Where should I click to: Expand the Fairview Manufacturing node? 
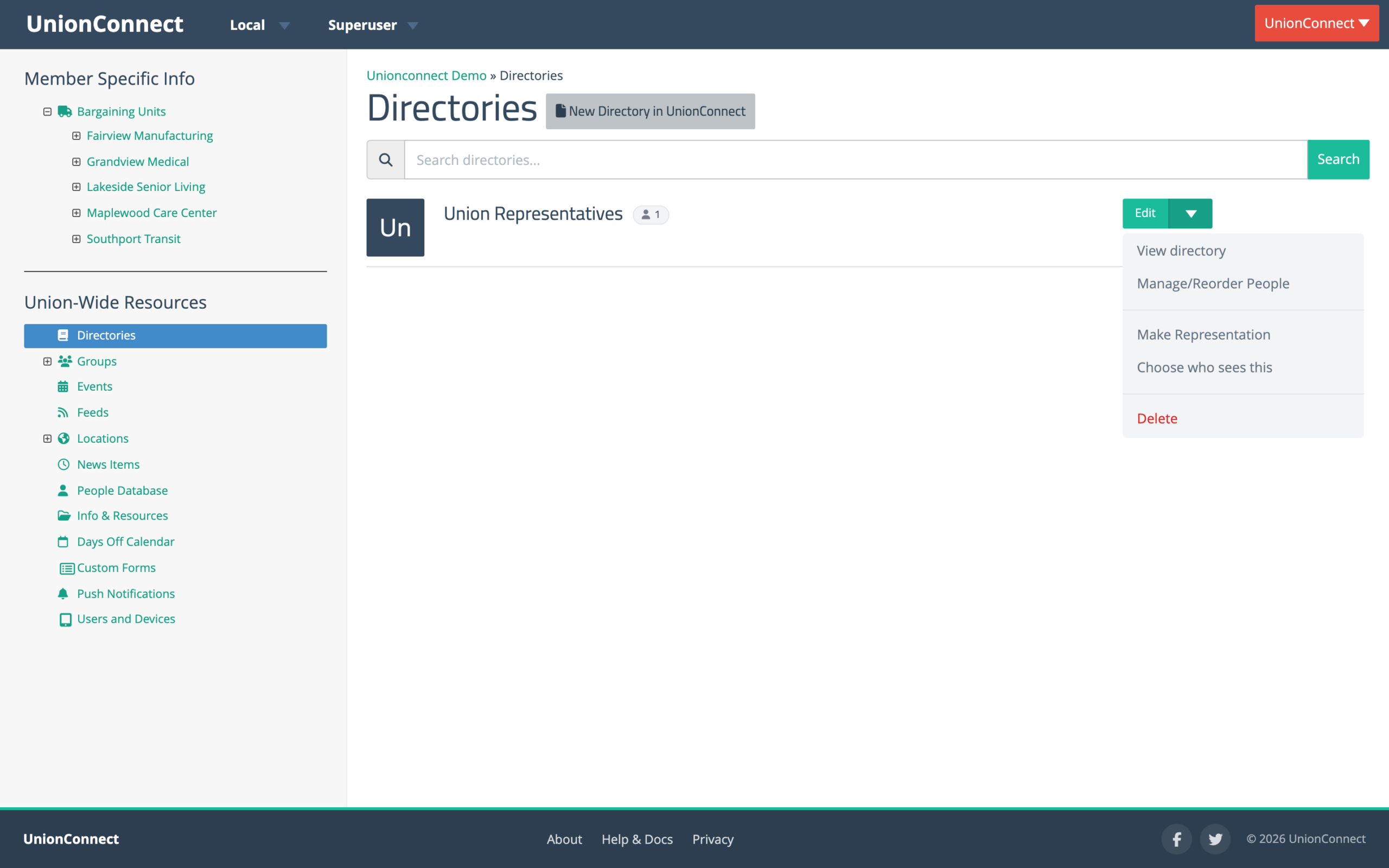point(77,136)
